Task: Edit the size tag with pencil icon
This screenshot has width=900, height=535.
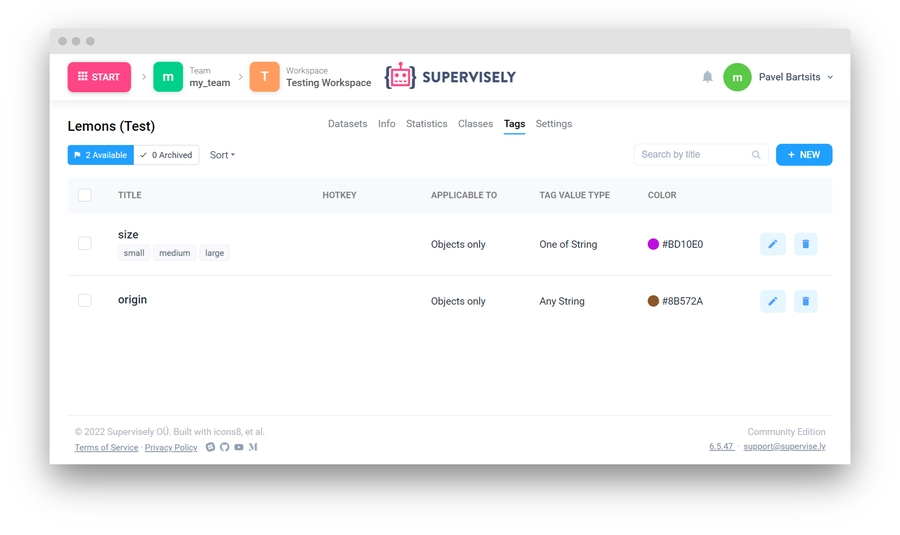Action: 772,244
